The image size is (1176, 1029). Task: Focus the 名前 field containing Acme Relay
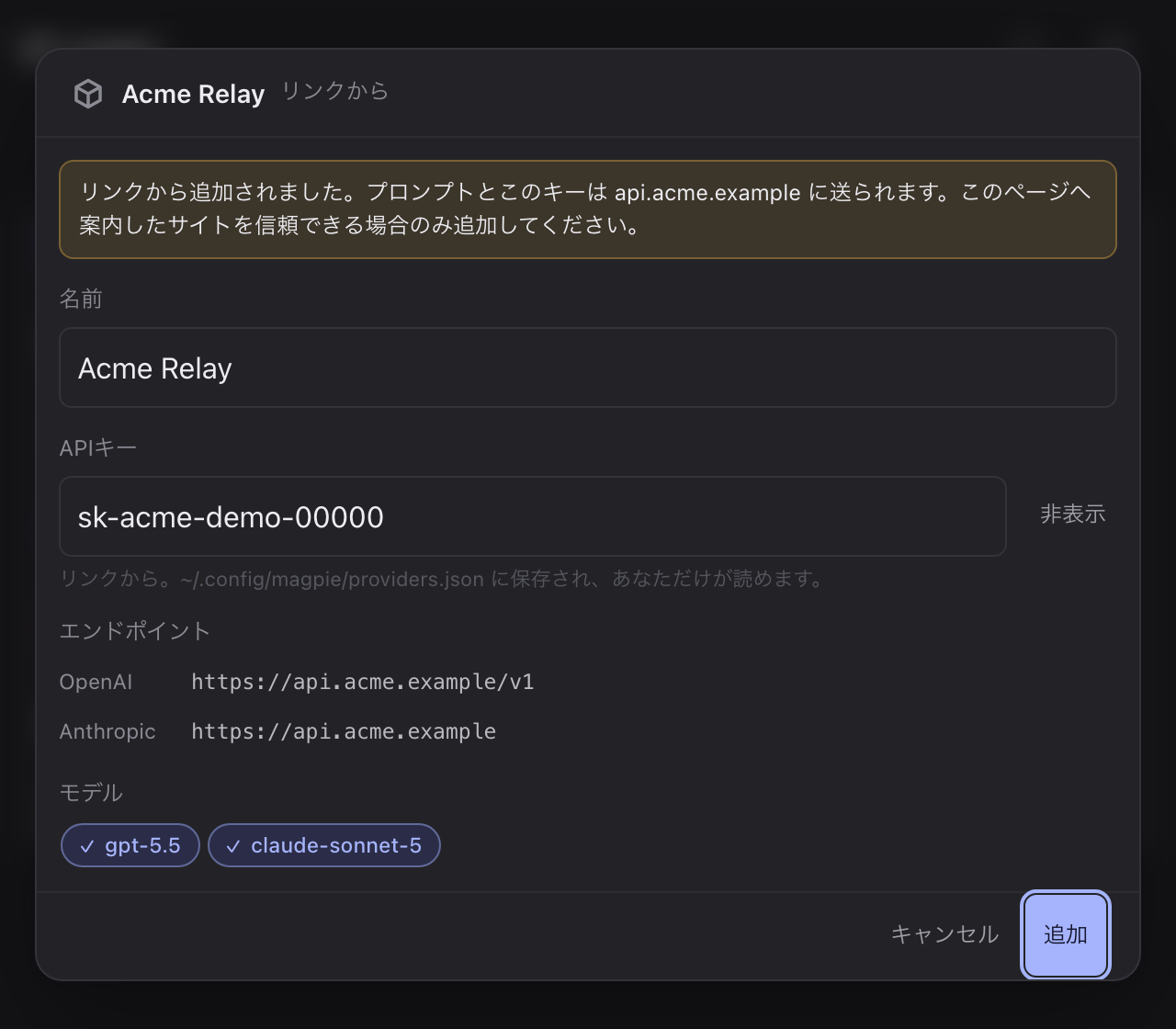[588, 367]
